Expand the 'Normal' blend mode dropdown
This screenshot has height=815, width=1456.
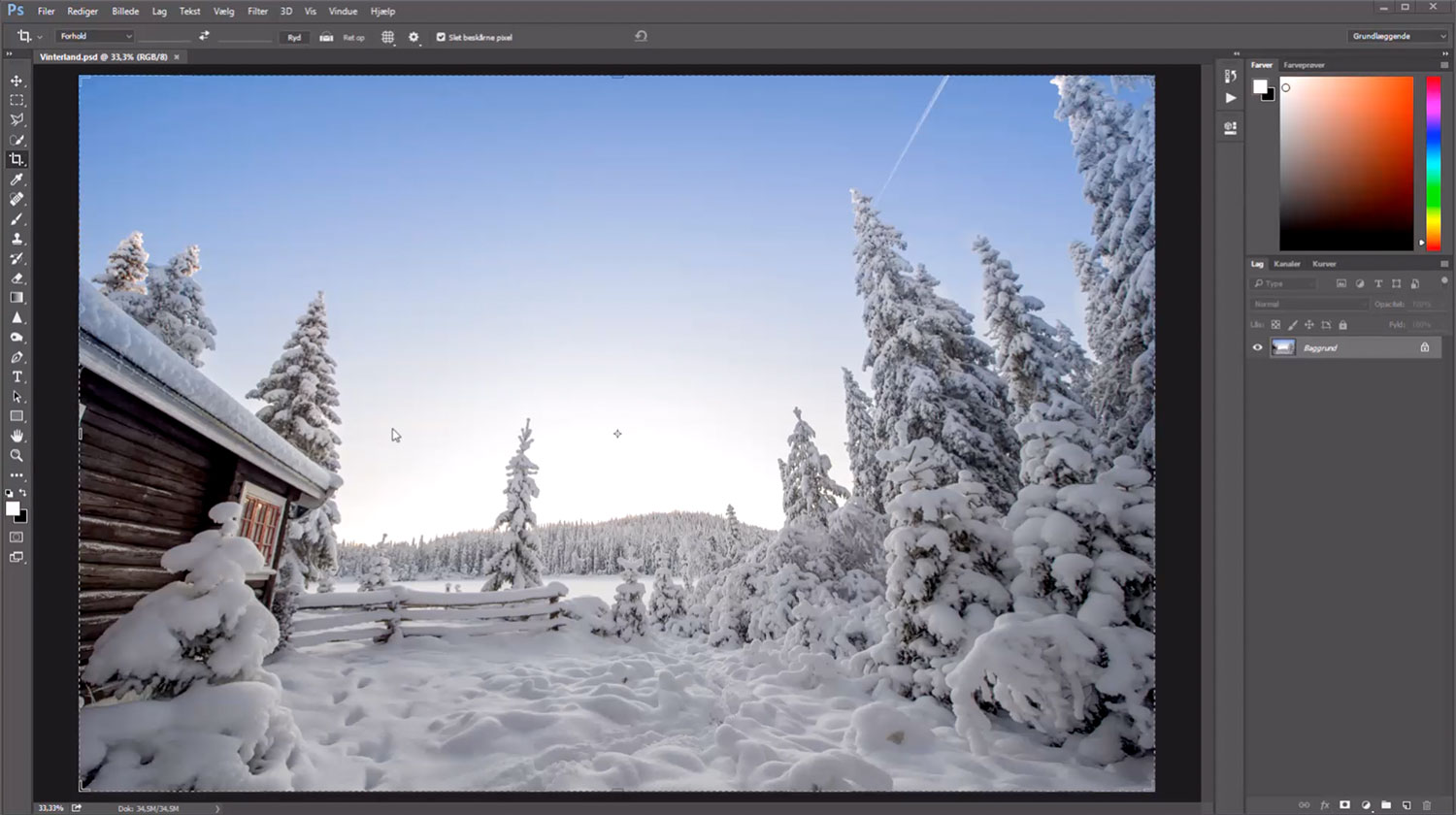tap(1307, 304)
